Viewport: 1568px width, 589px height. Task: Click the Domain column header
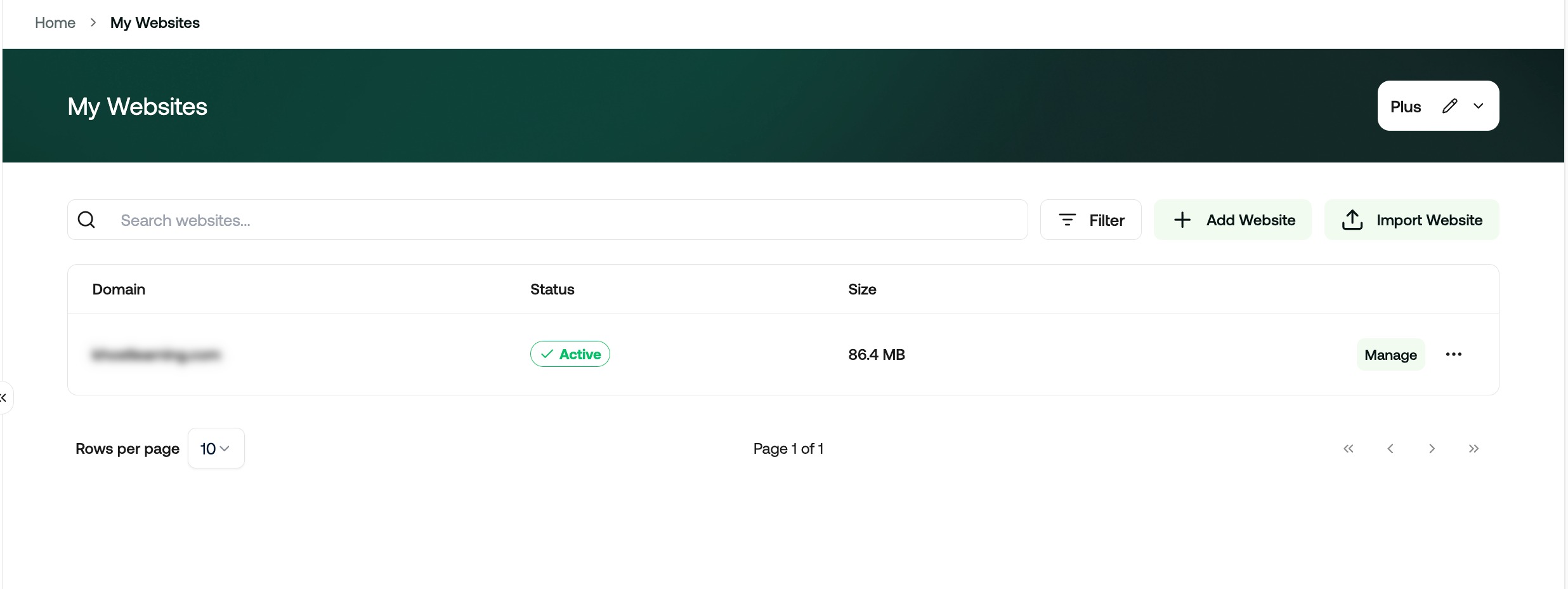pyautogui.click(x=119, y=289)
